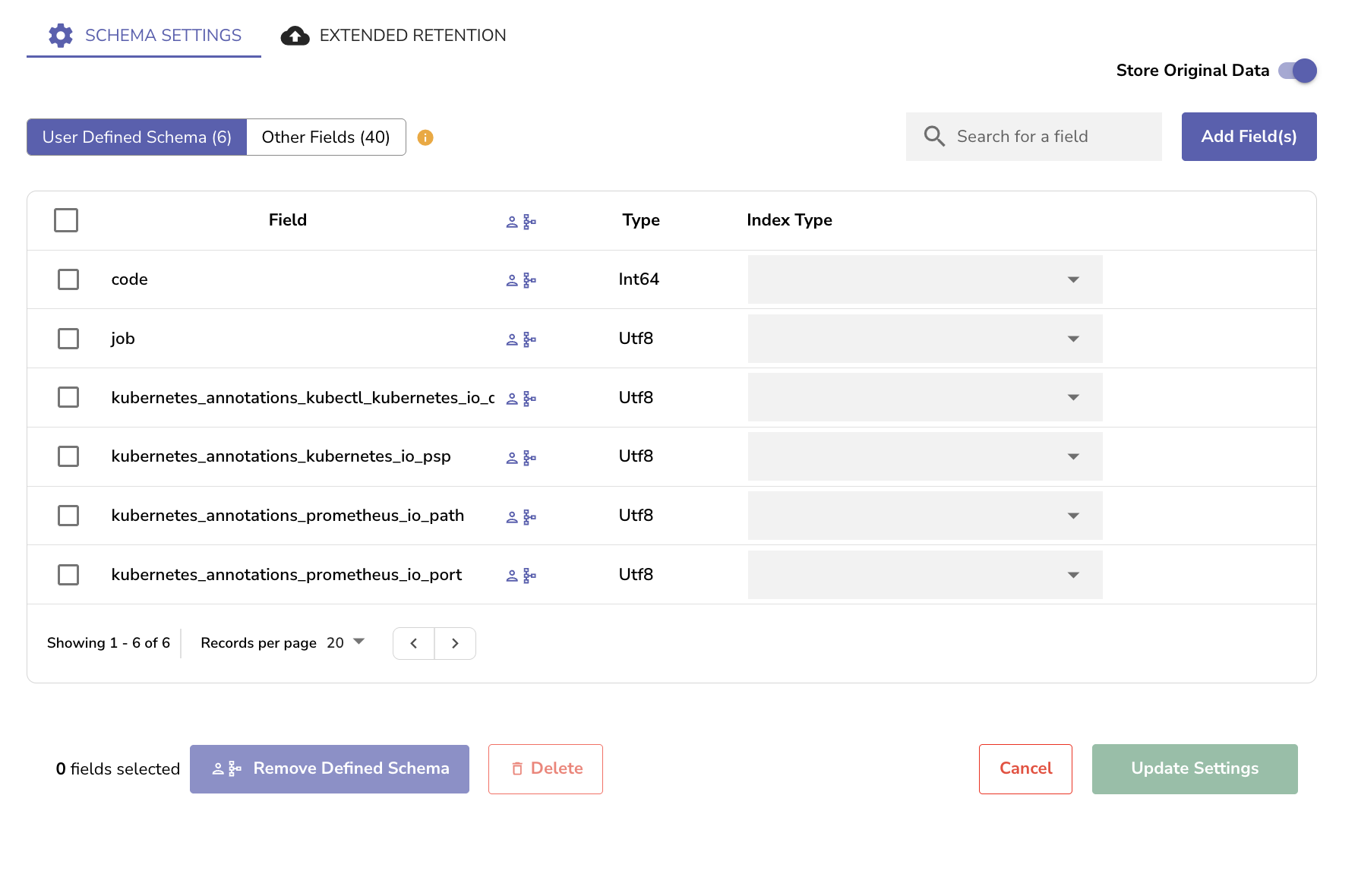Click the user icon in the job row
The height and width of the screenshot is (896, 1358).
[x=511, y=339]
